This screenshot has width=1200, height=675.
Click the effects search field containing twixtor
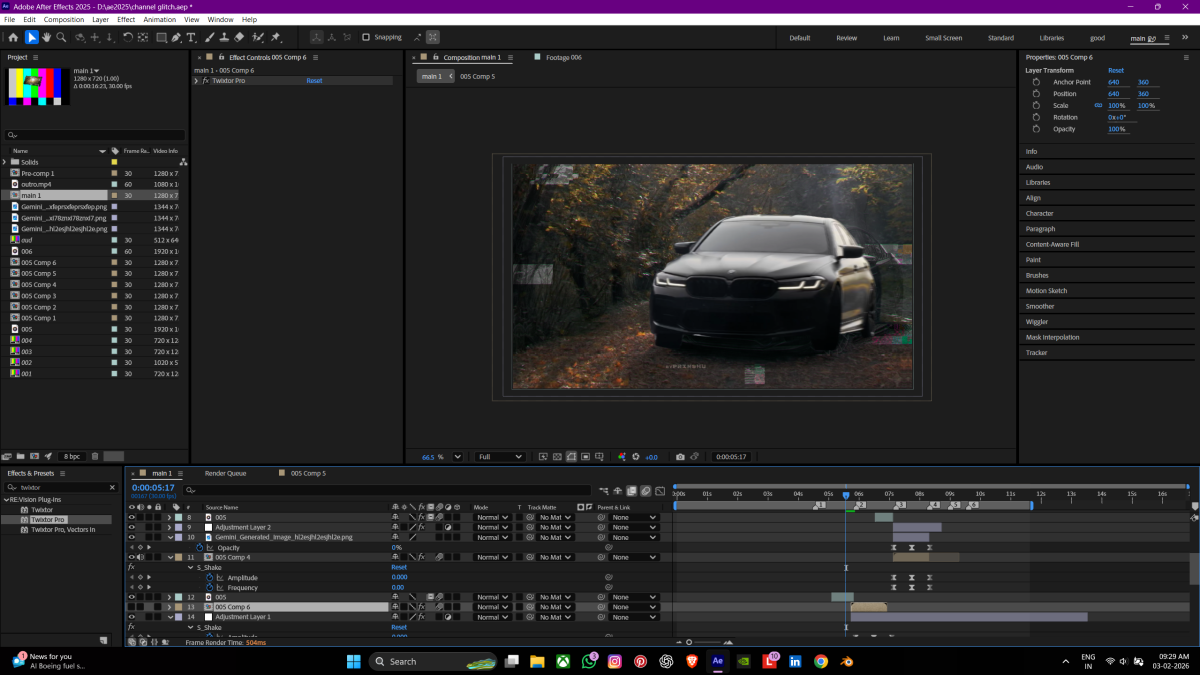(60, 487)
